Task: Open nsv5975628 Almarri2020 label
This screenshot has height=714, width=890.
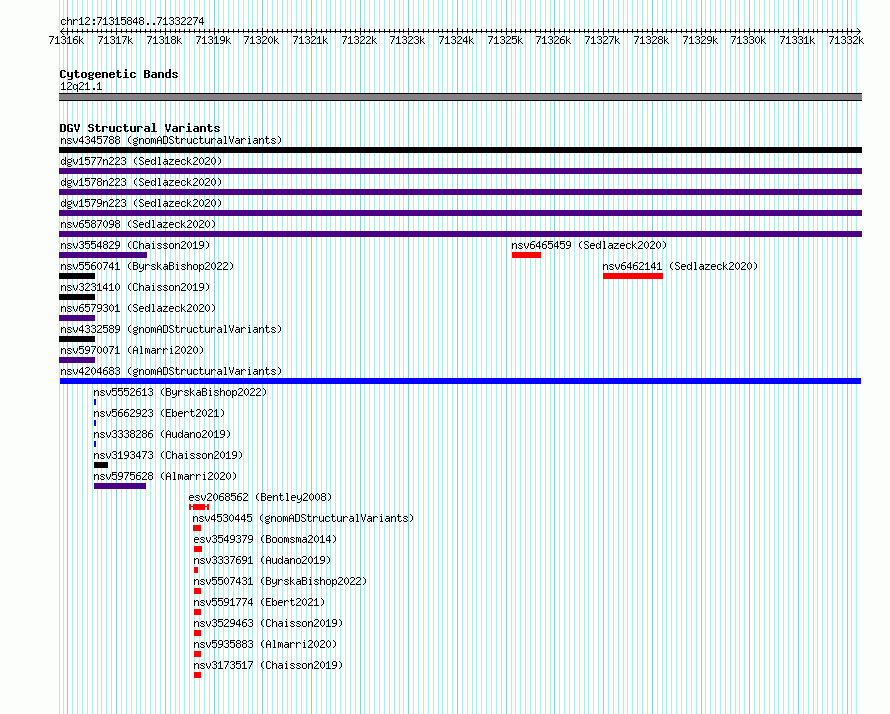Action: pos(165,476)
